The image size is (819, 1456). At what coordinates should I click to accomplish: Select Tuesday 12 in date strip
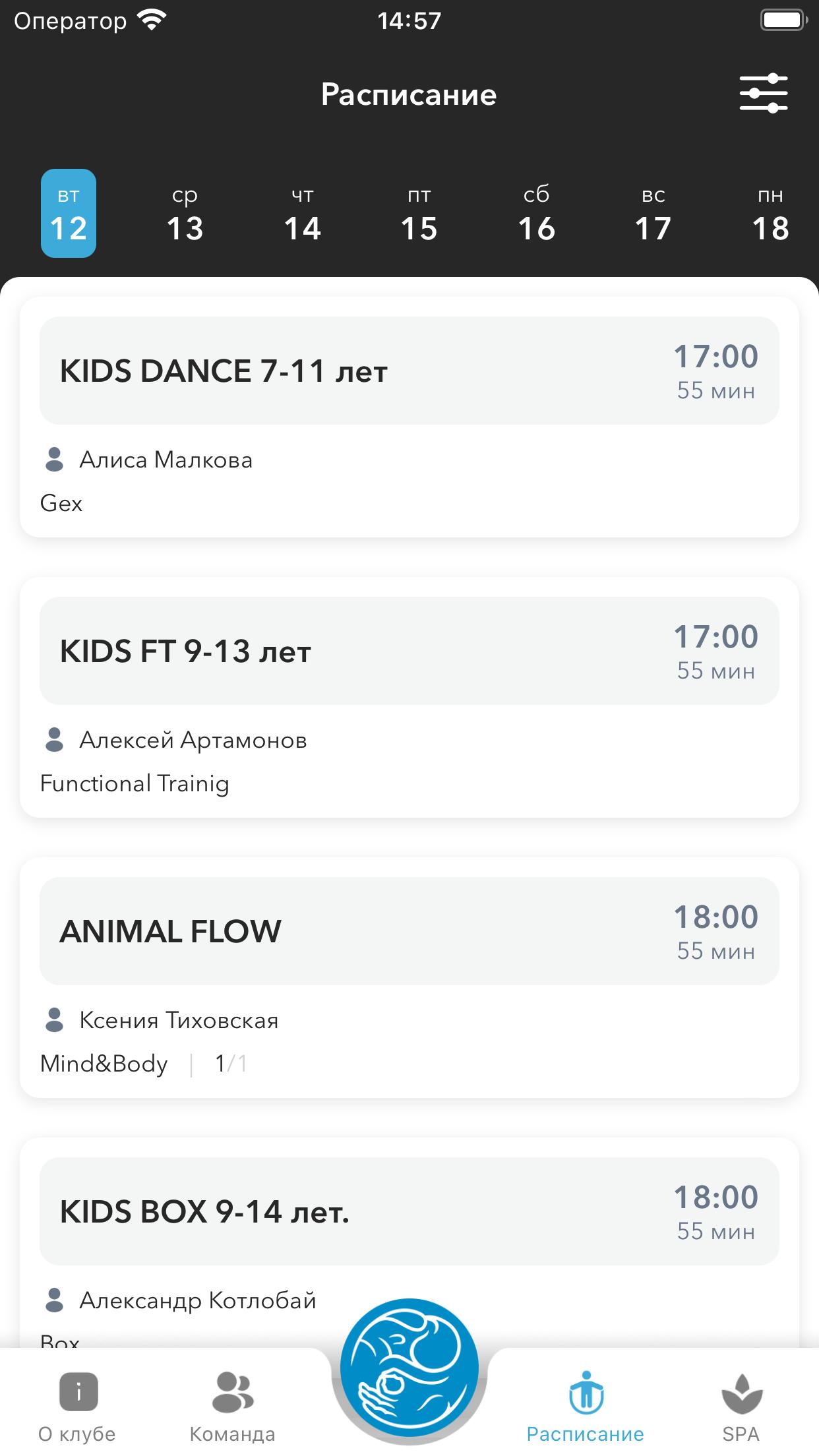pos(69,214)
